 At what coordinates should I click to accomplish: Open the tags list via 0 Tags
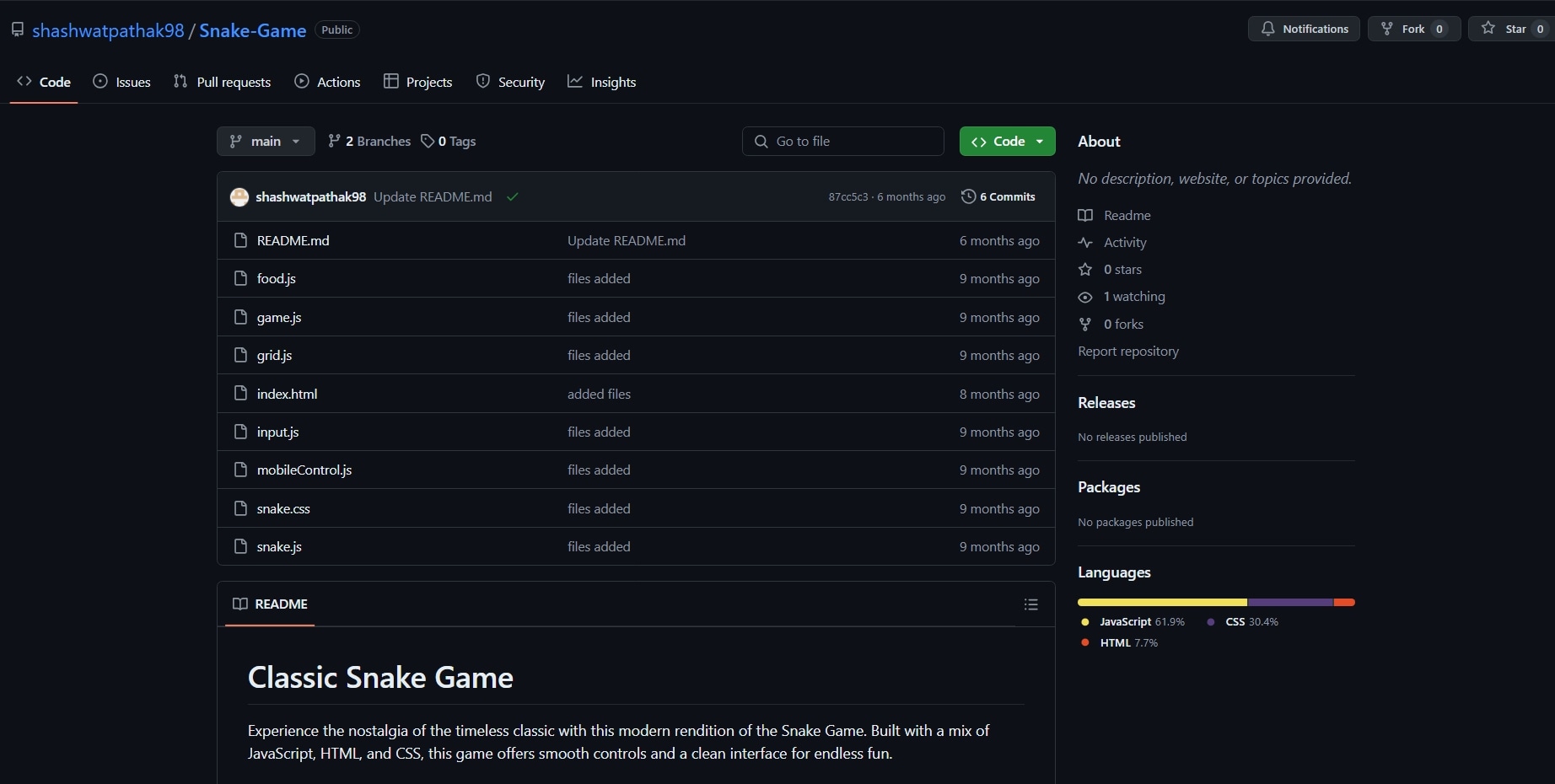pyautogui.click(x=449, y=142)
